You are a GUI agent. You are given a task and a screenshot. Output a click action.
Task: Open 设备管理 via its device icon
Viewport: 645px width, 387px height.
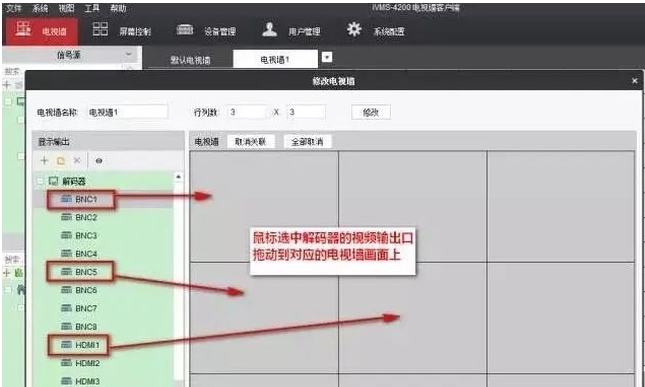[x=185, y=30]
